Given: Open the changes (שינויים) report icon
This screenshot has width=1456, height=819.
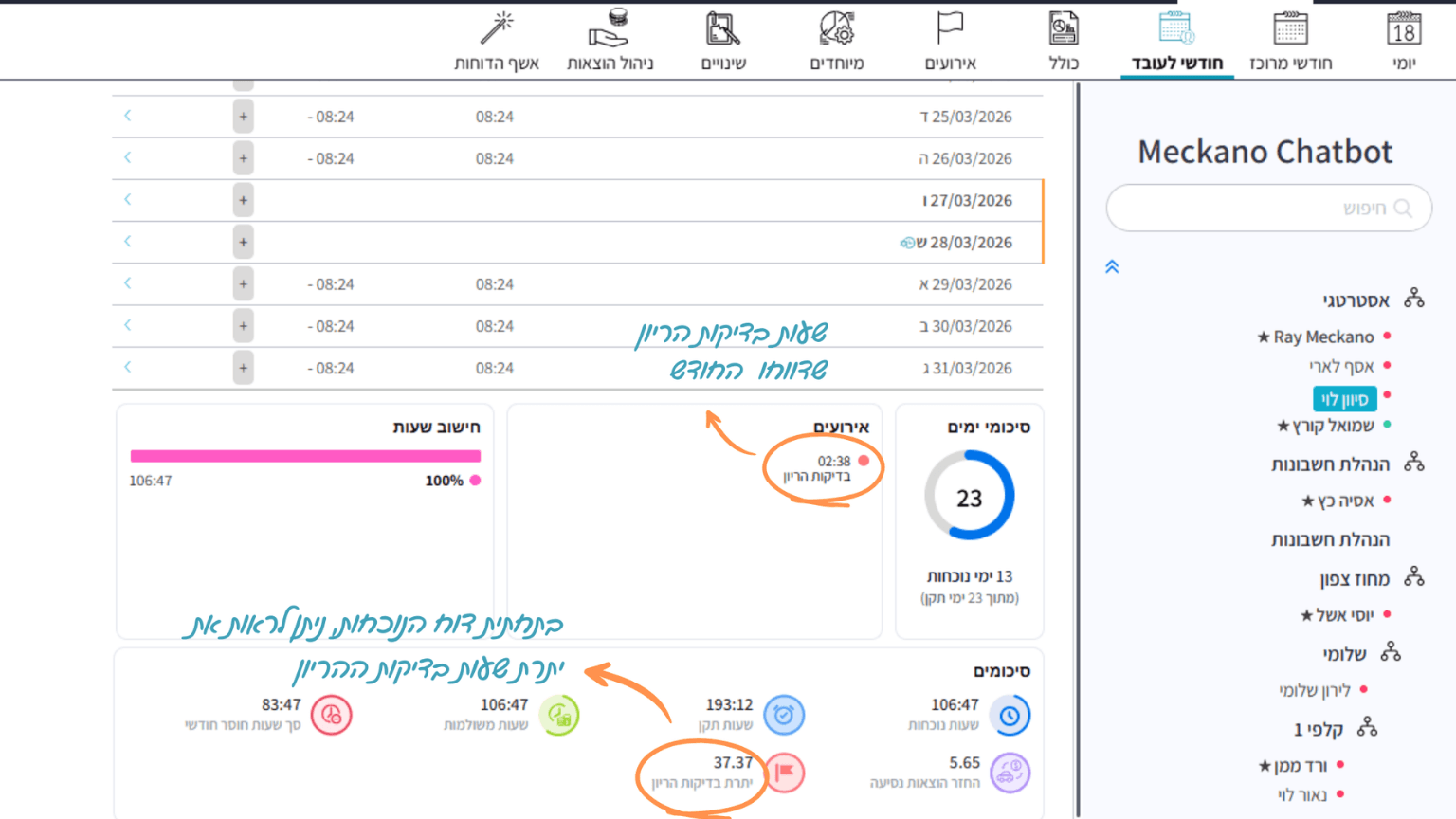Looking at the screenshot, I should coord(723,41).
